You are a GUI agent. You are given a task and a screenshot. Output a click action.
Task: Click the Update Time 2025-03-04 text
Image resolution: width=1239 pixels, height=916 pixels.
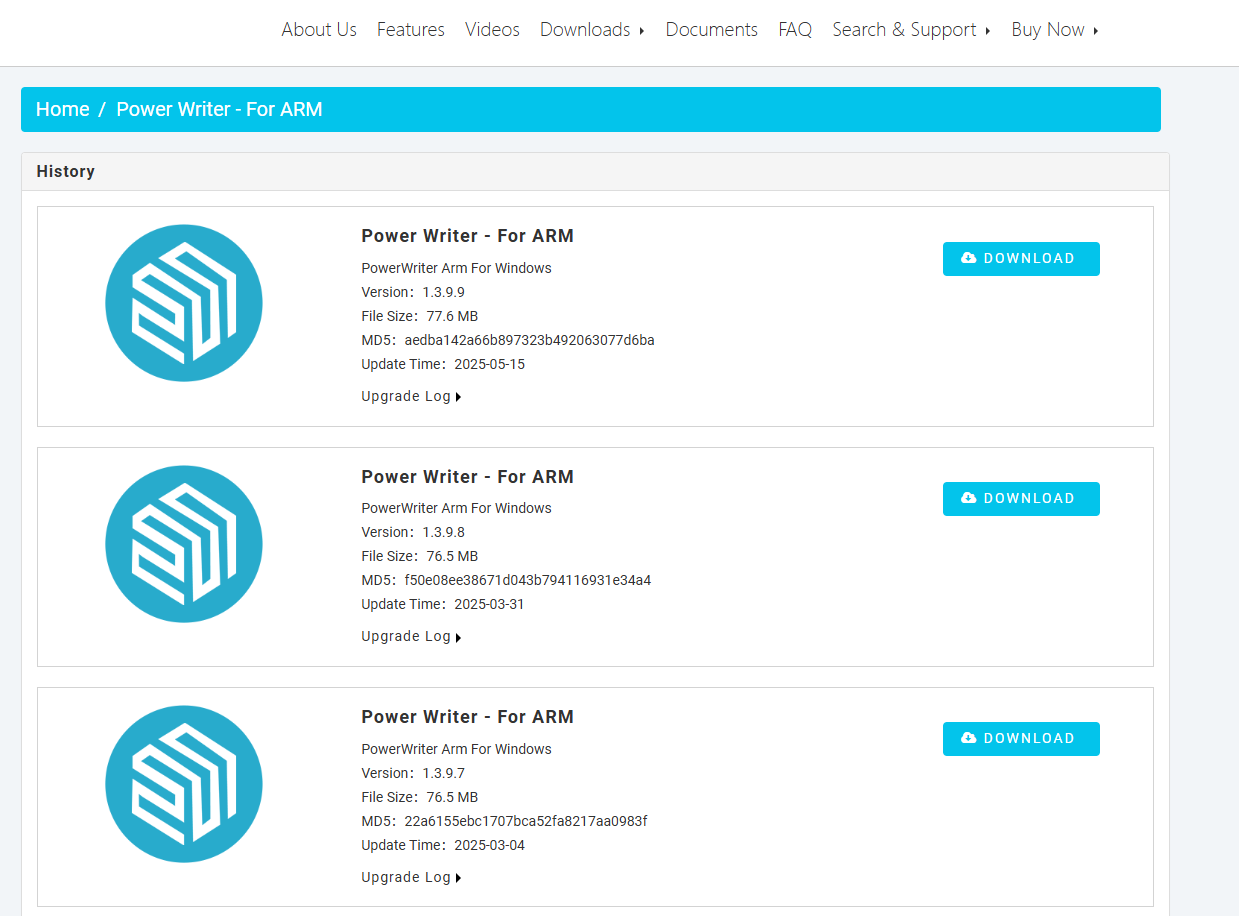point(443,845)
